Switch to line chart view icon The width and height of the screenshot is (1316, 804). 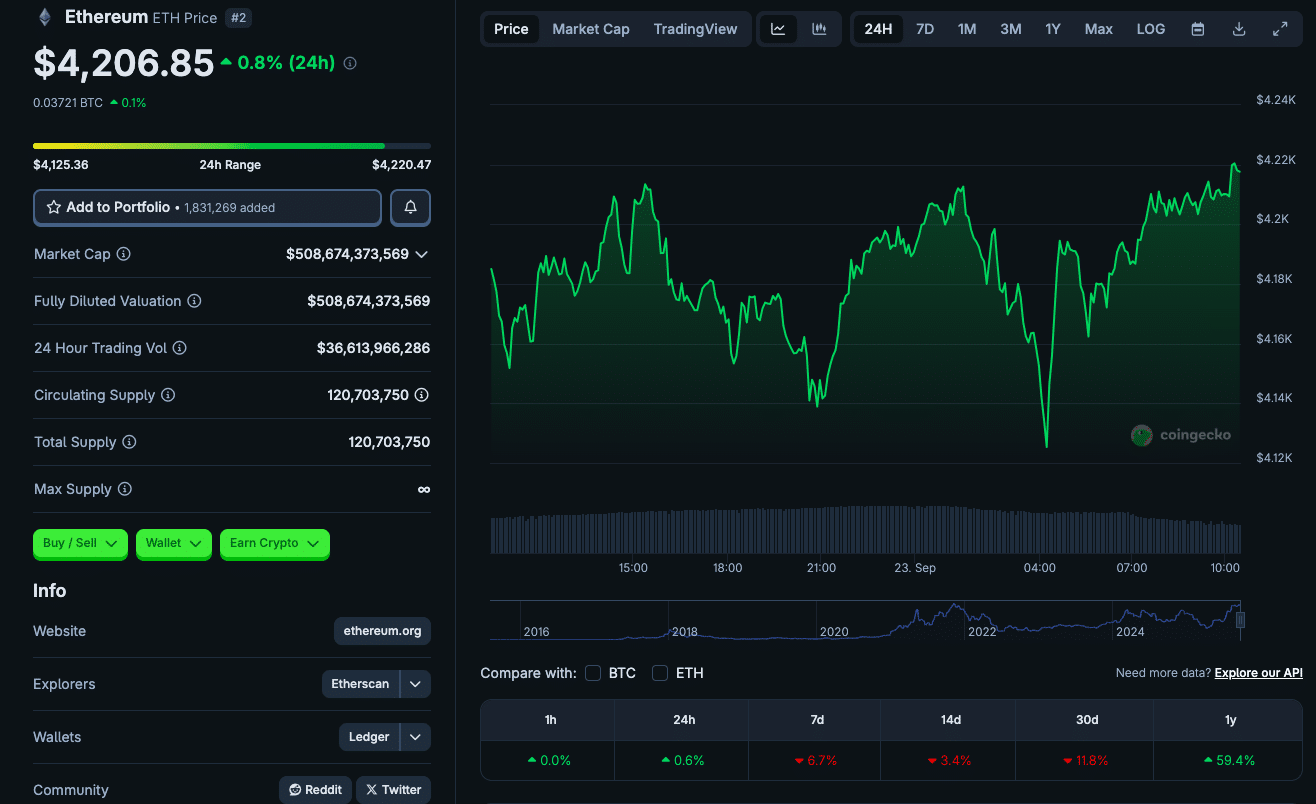click(778, 29)
